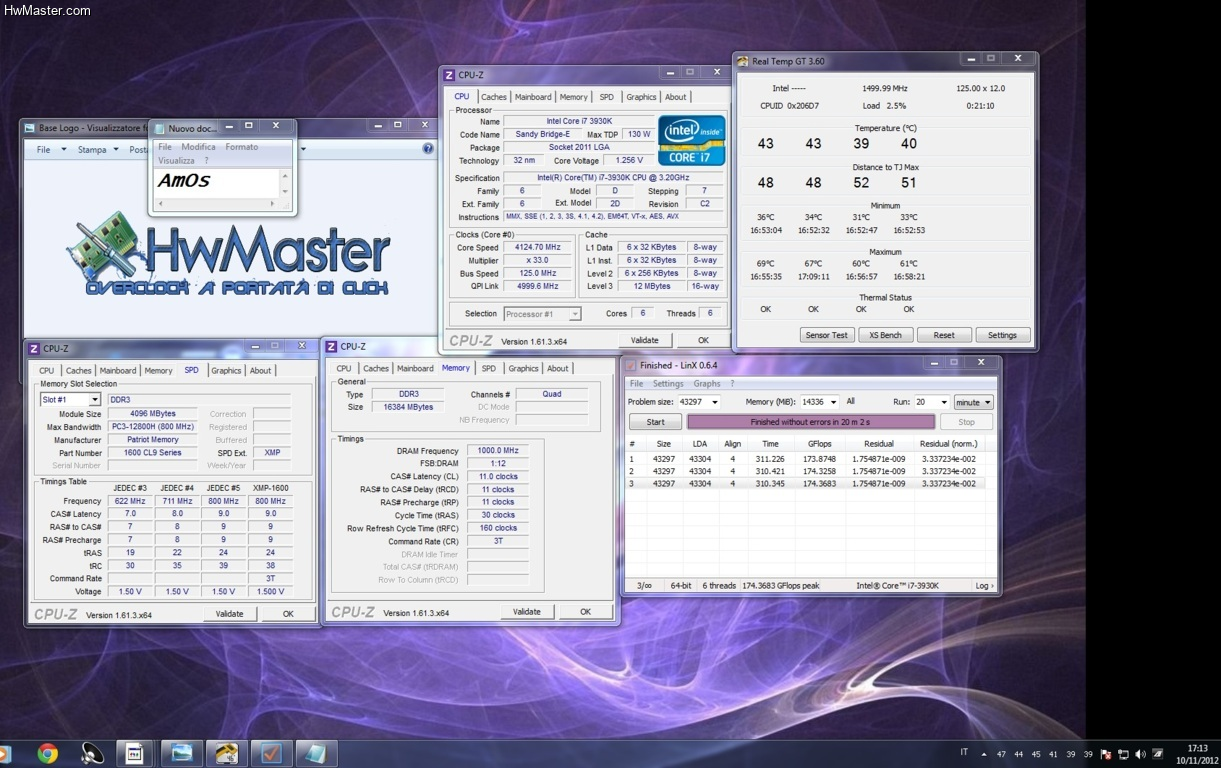Screen dimensions: 1221x768
Task: Click Notepad text area with AmOs
Action: (x=218, y=183)
